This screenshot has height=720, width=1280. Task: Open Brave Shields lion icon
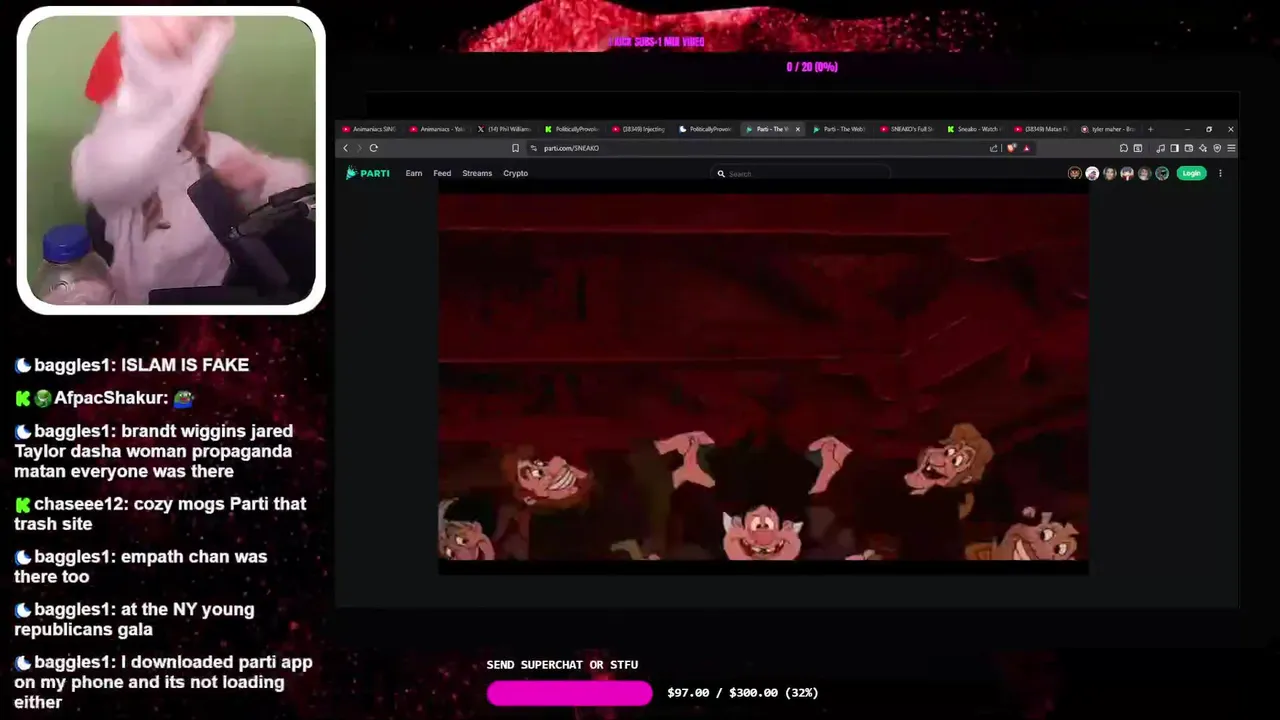(1011, 148)
